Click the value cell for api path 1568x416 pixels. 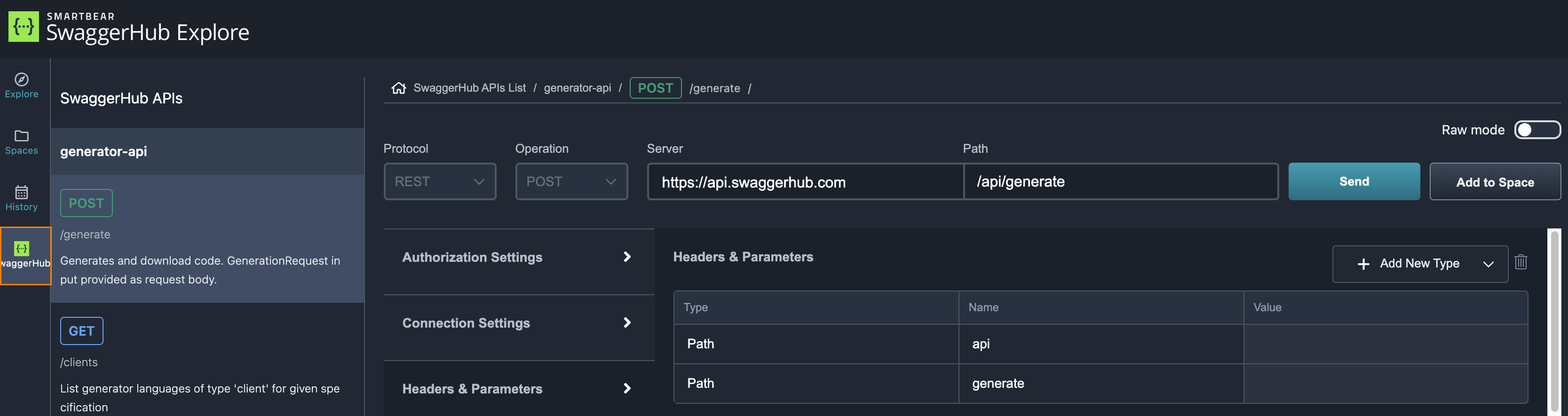tap(1386, 344)
